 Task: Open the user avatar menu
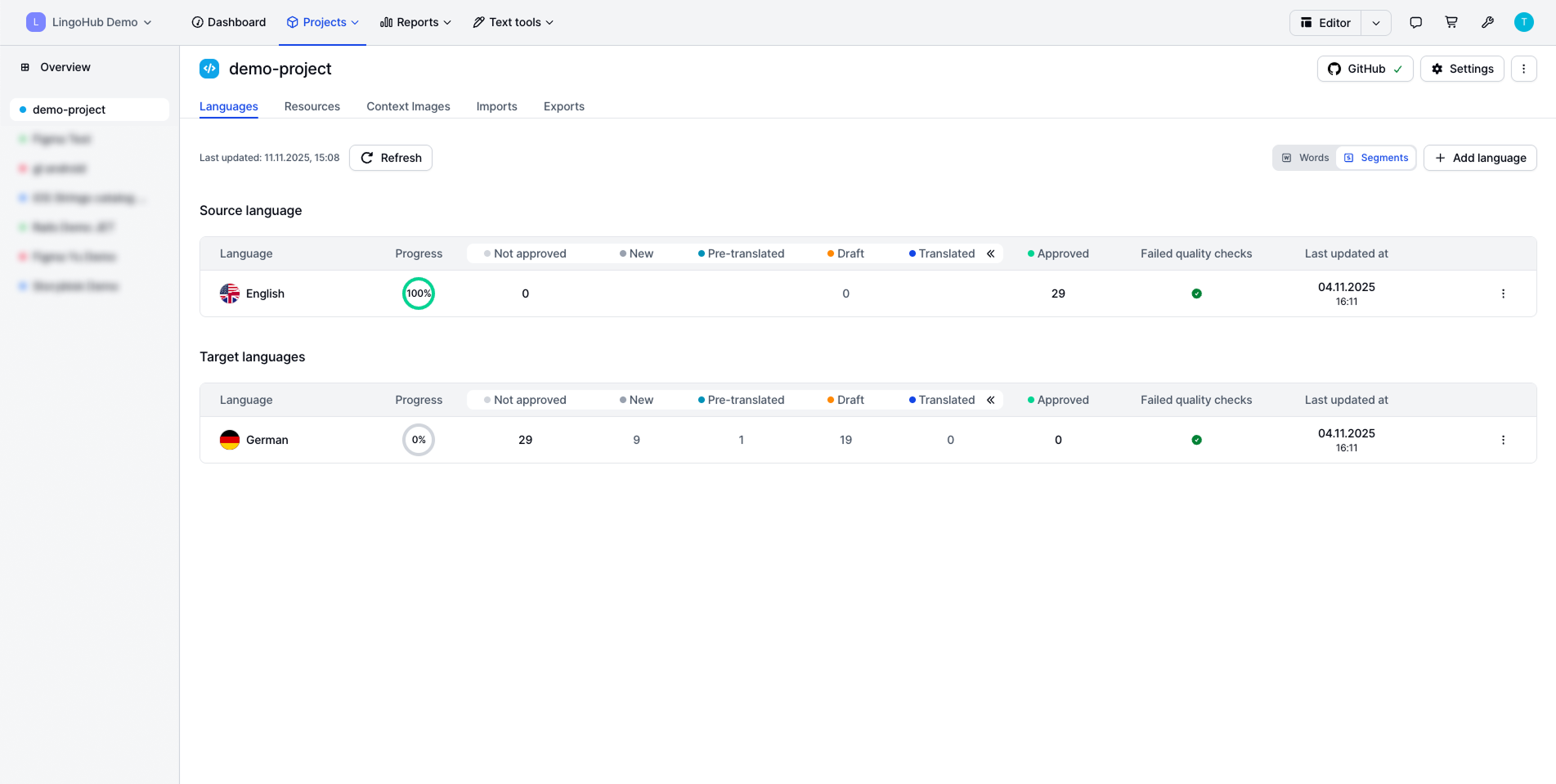click(1523, 23)
